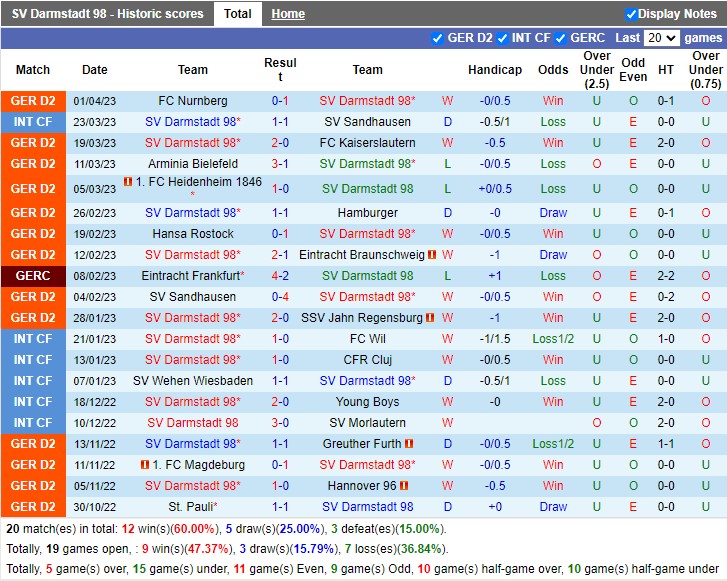Click the 36.84% loss percentage summary
Image resolution: width=727 pixels, height=581 pixels.
click(421, 549)
